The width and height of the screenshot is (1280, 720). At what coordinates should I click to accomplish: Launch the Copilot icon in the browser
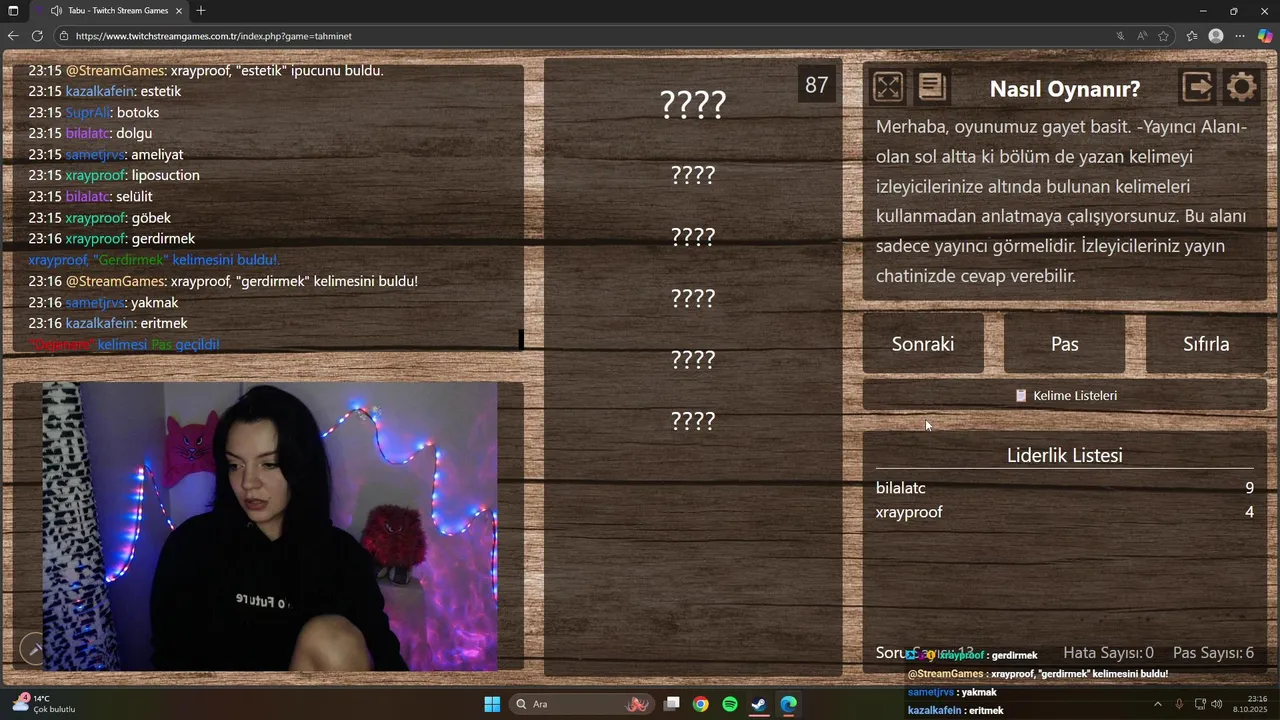coord(1265,36)
